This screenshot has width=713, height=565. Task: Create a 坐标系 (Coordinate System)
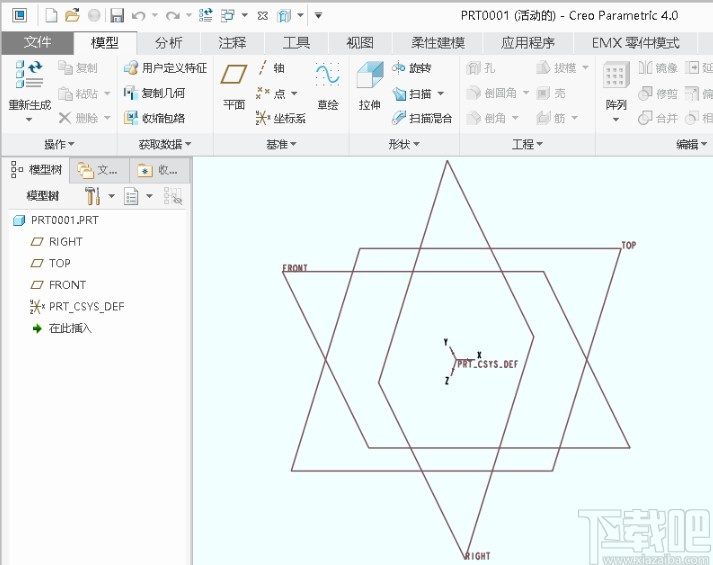click(x=281, y=118)
